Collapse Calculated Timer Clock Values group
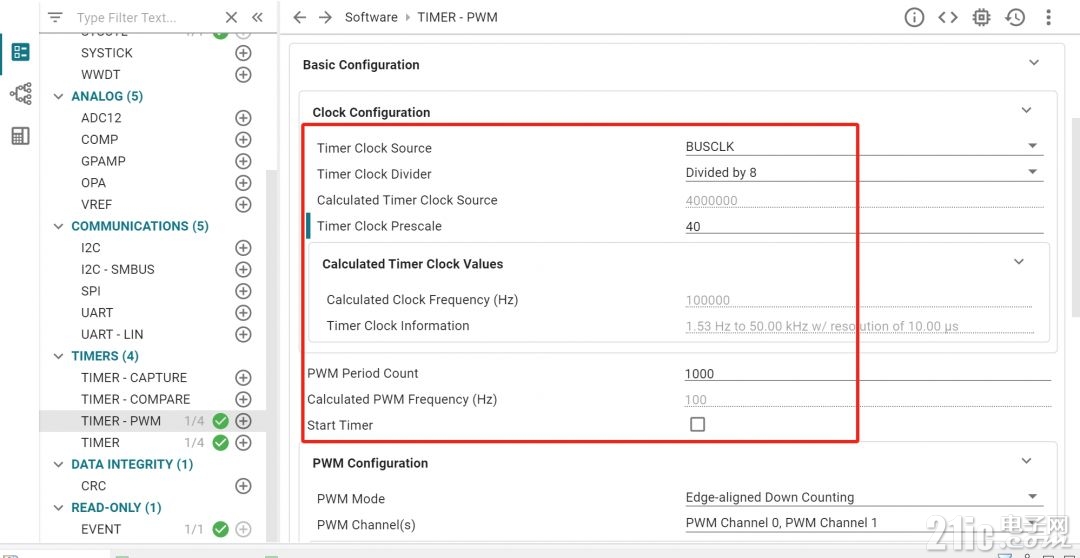1080x558 pixels. coord(1019,262)
